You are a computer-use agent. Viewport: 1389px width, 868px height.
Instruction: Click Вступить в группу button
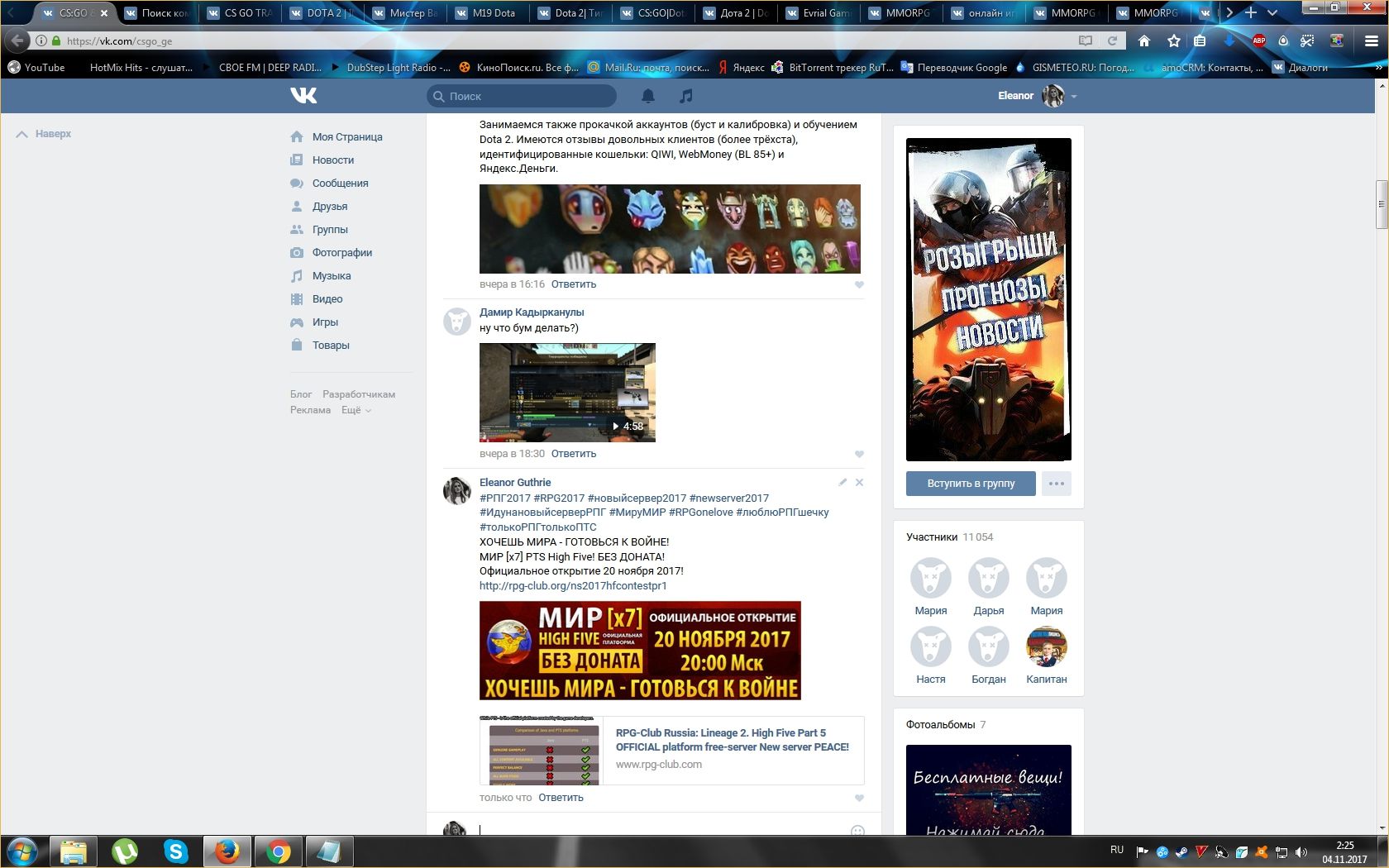[971, 484]
